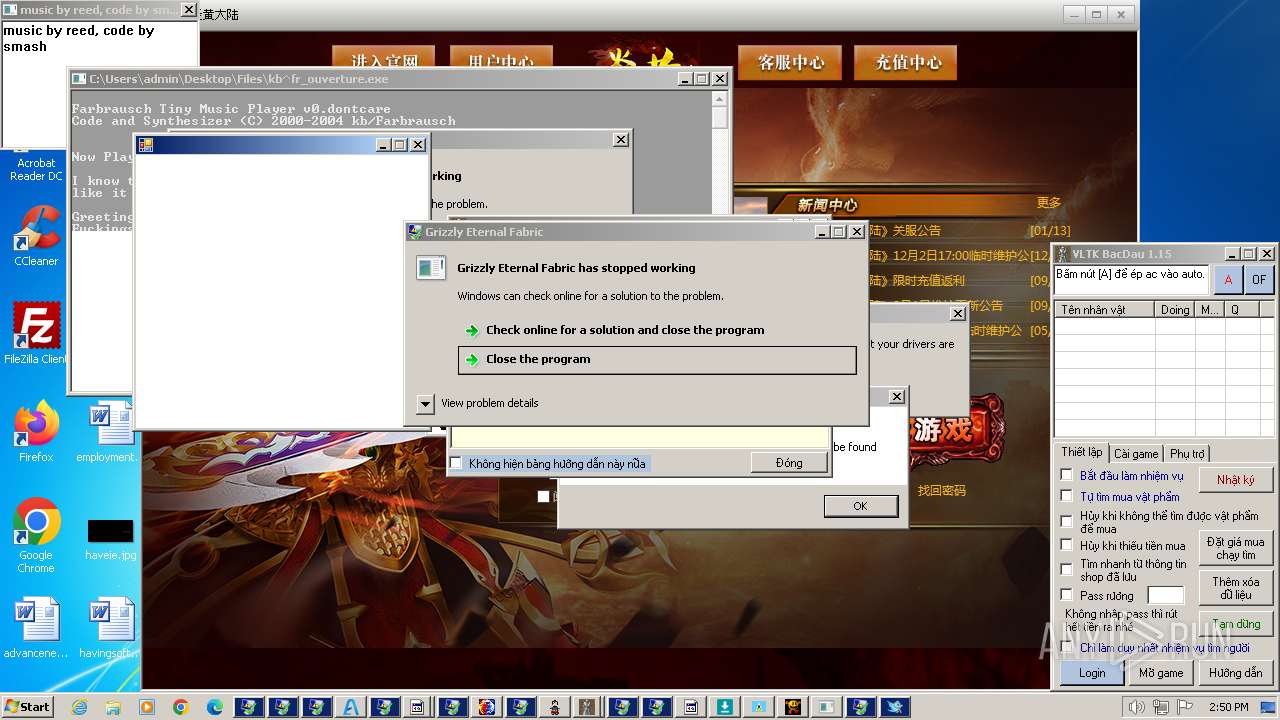Viewport: 1280px width, 720px height.
Task: Switch to the small character figure taskbar app
Action: pos(555,707)
